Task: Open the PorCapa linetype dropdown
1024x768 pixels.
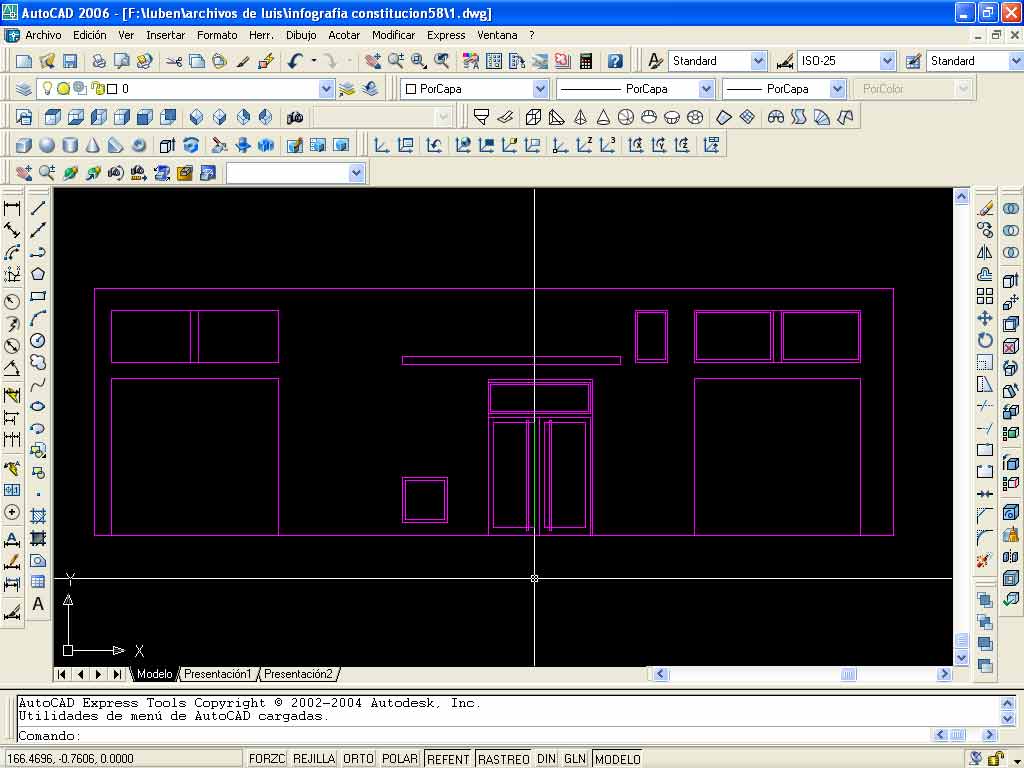Action: [706, 89]
